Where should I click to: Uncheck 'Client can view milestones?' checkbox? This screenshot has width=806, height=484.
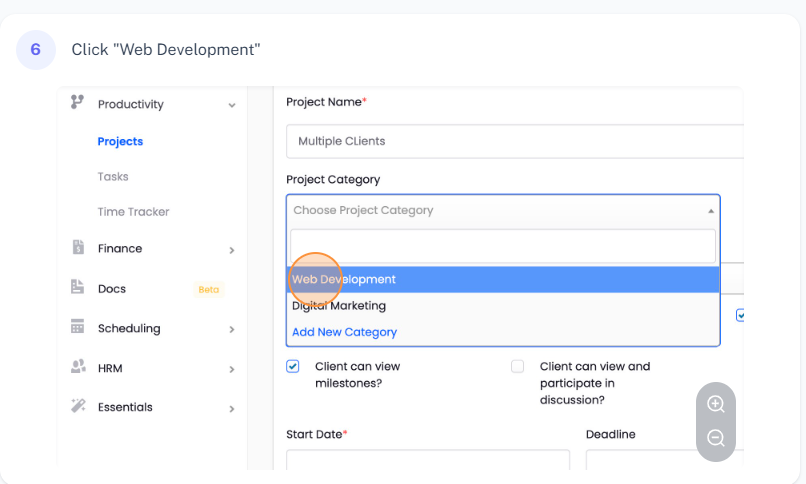pyautogui.click(x=293, y=367)
